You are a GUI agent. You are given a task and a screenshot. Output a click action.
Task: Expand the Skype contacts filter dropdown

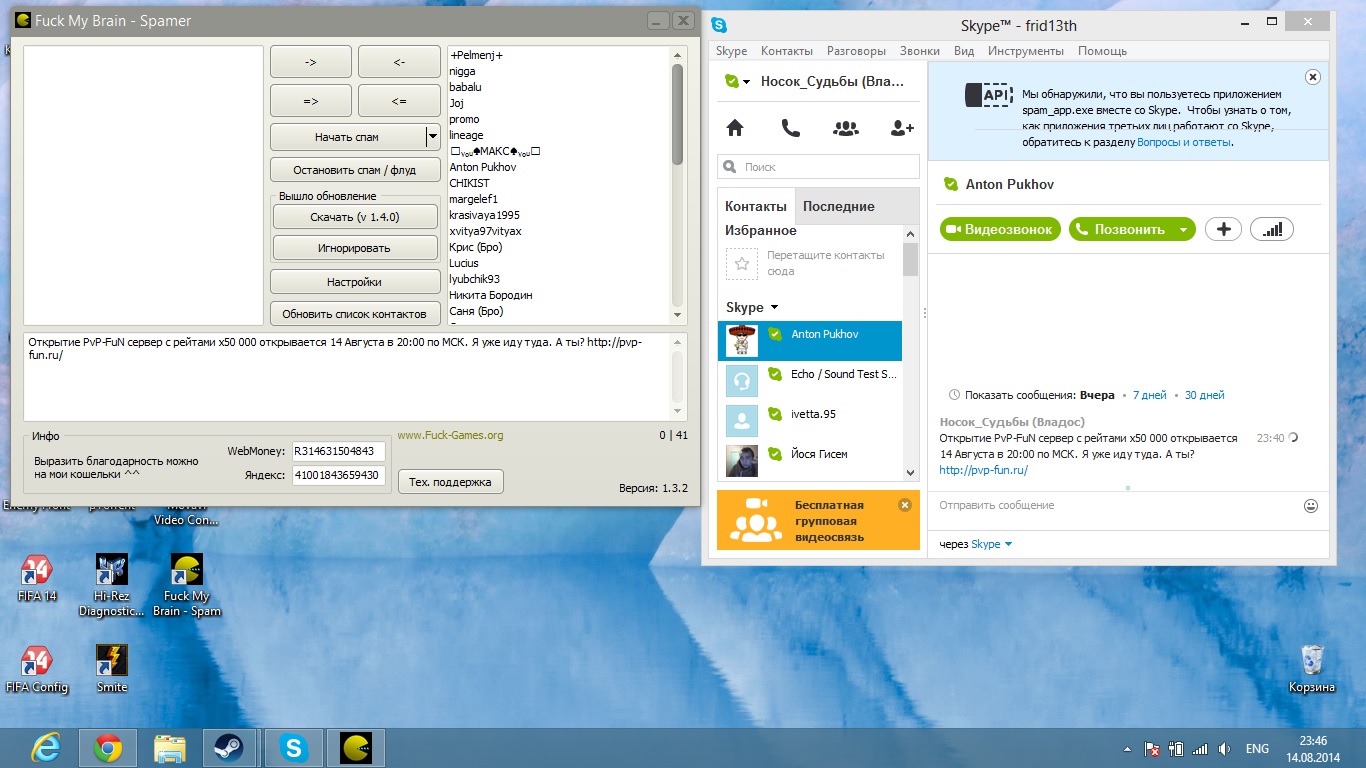point(774,308)
